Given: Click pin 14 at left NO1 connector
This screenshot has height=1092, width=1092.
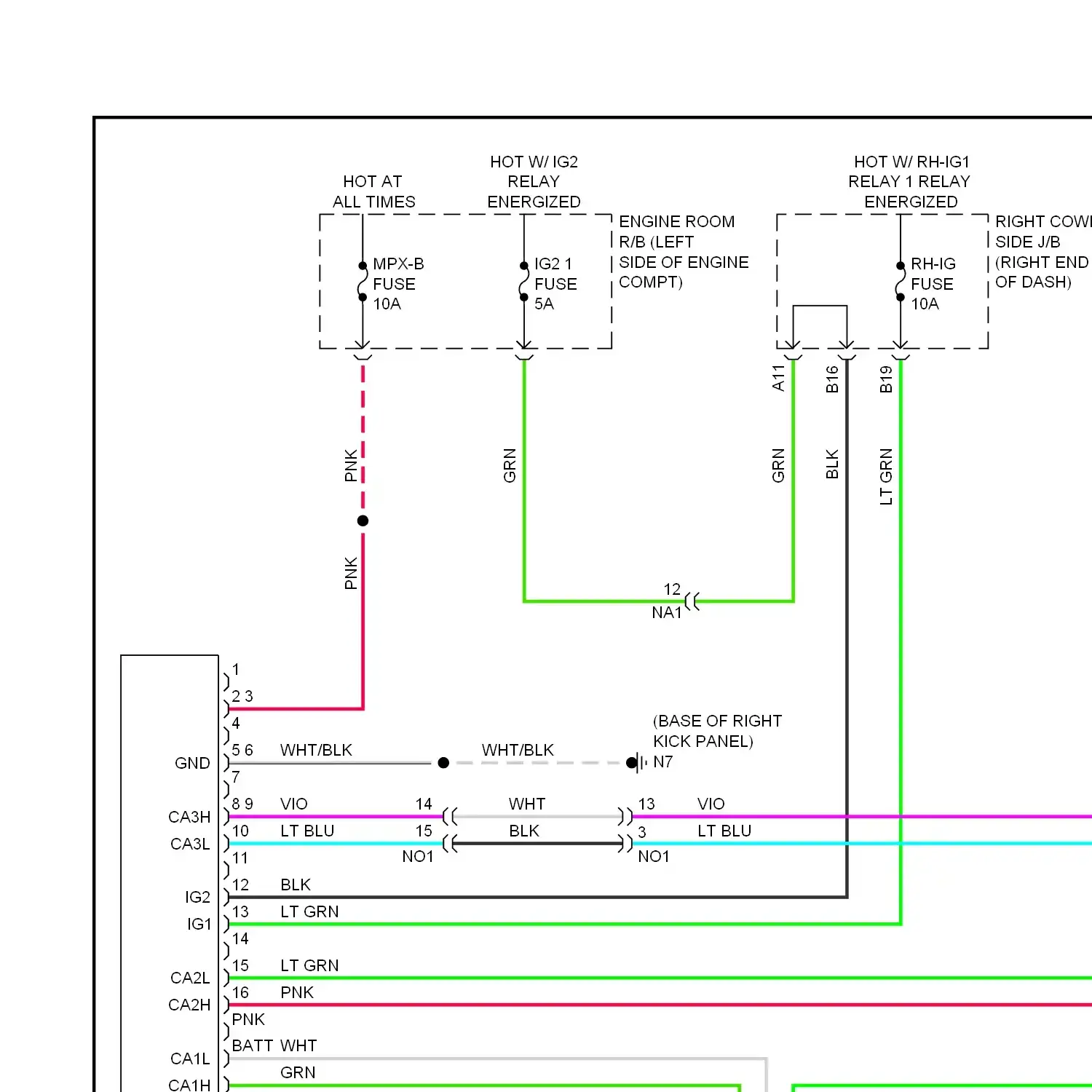Looking at the screenshot, I should tap(424, 804).
